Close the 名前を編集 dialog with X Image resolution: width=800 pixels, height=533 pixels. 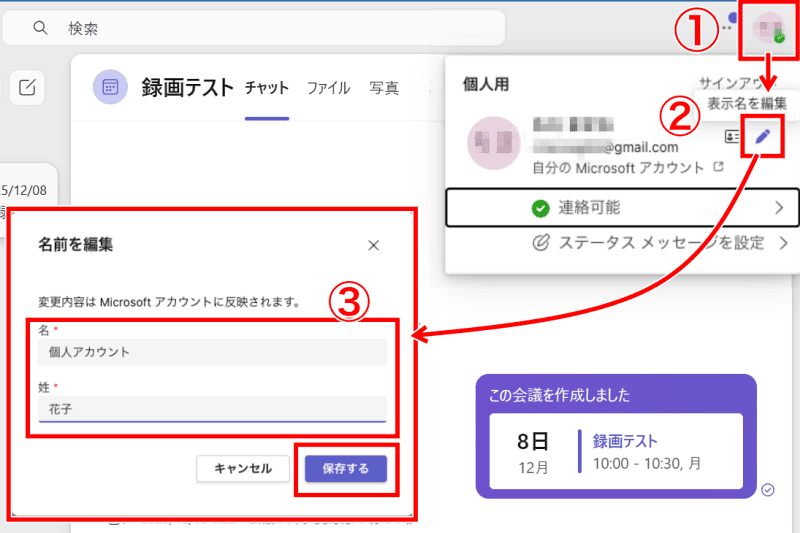tap(373, 245)
